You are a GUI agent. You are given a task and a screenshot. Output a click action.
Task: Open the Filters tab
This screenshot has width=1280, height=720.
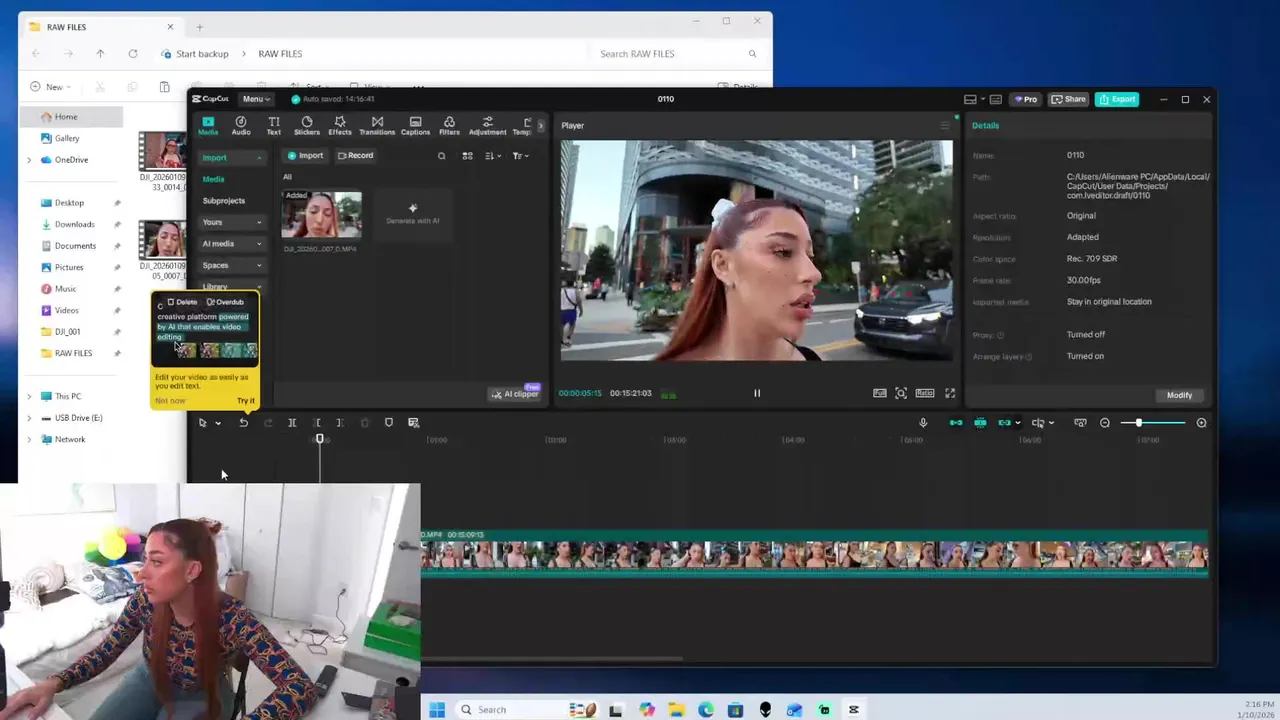coord(449,125)
